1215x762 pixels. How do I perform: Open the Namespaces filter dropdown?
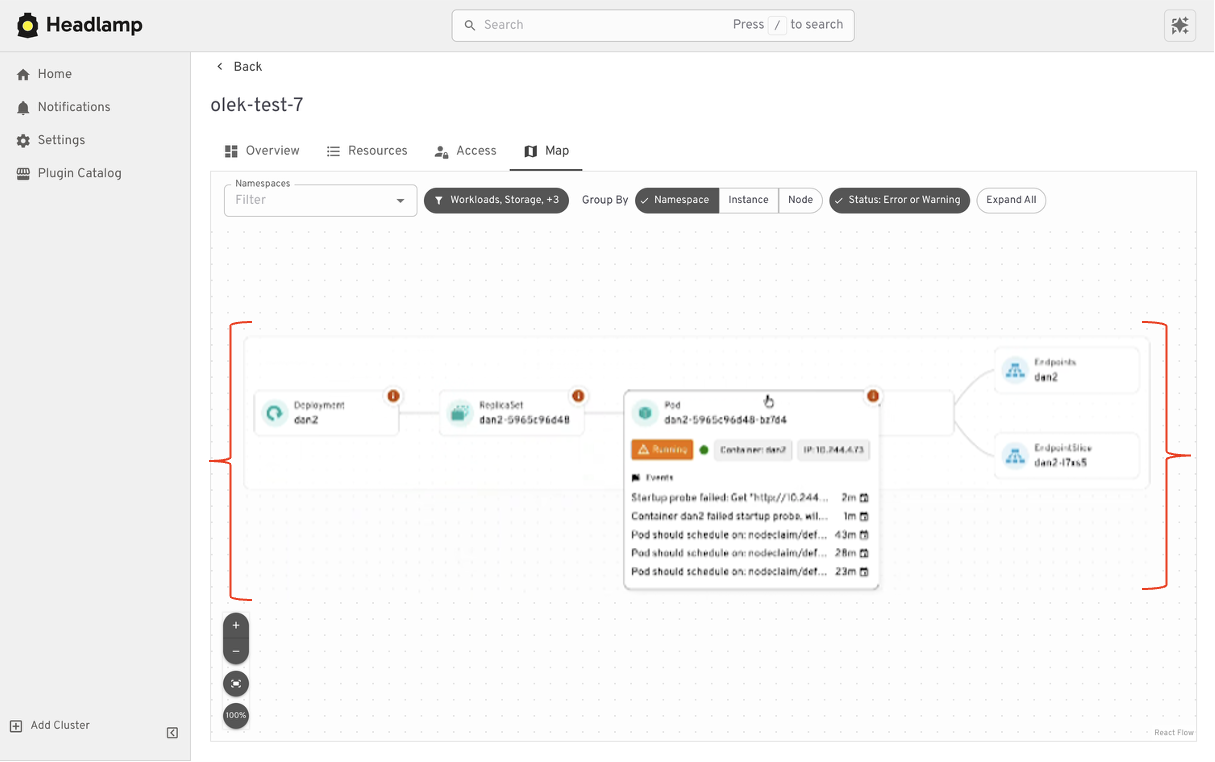coord(319,200)
